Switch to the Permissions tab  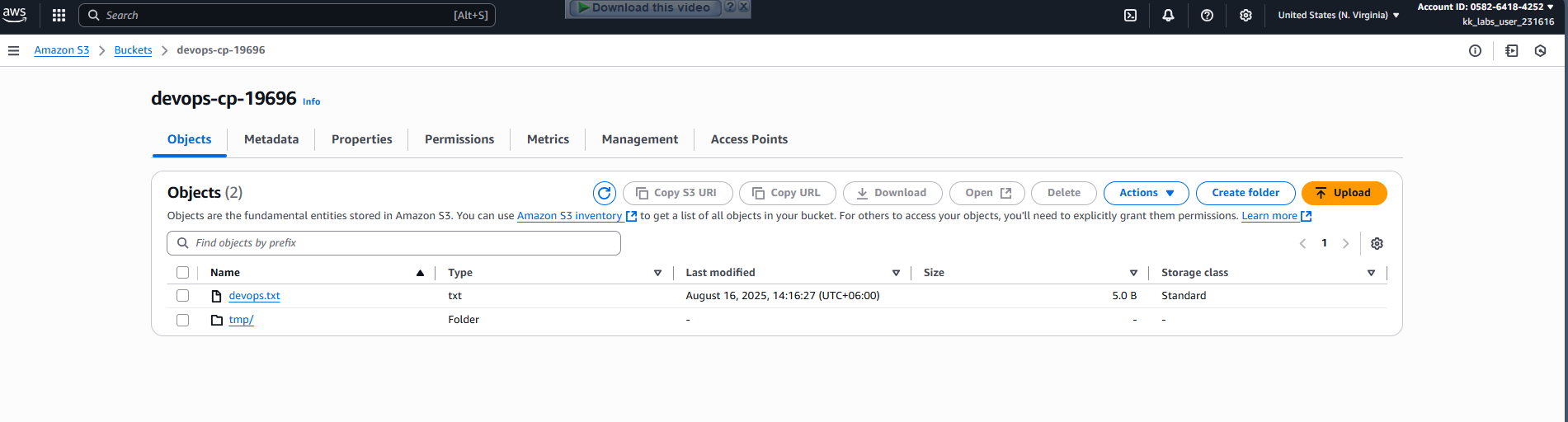pyautogui.click(x=459, y=139)
